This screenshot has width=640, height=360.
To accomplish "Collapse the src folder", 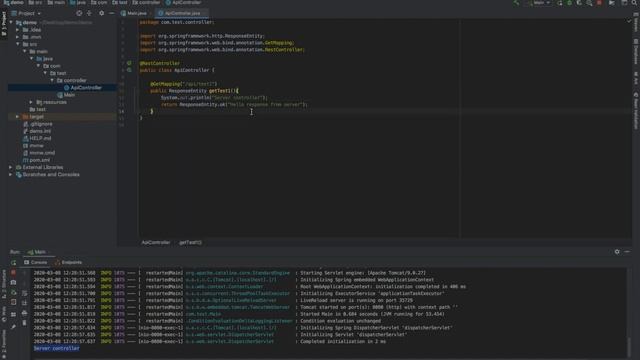I will coord(18,44).
